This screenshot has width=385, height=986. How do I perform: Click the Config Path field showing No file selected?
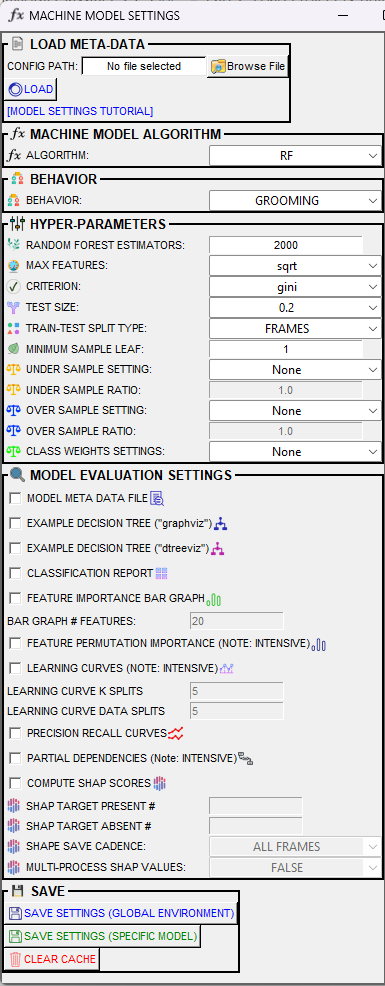144,66
